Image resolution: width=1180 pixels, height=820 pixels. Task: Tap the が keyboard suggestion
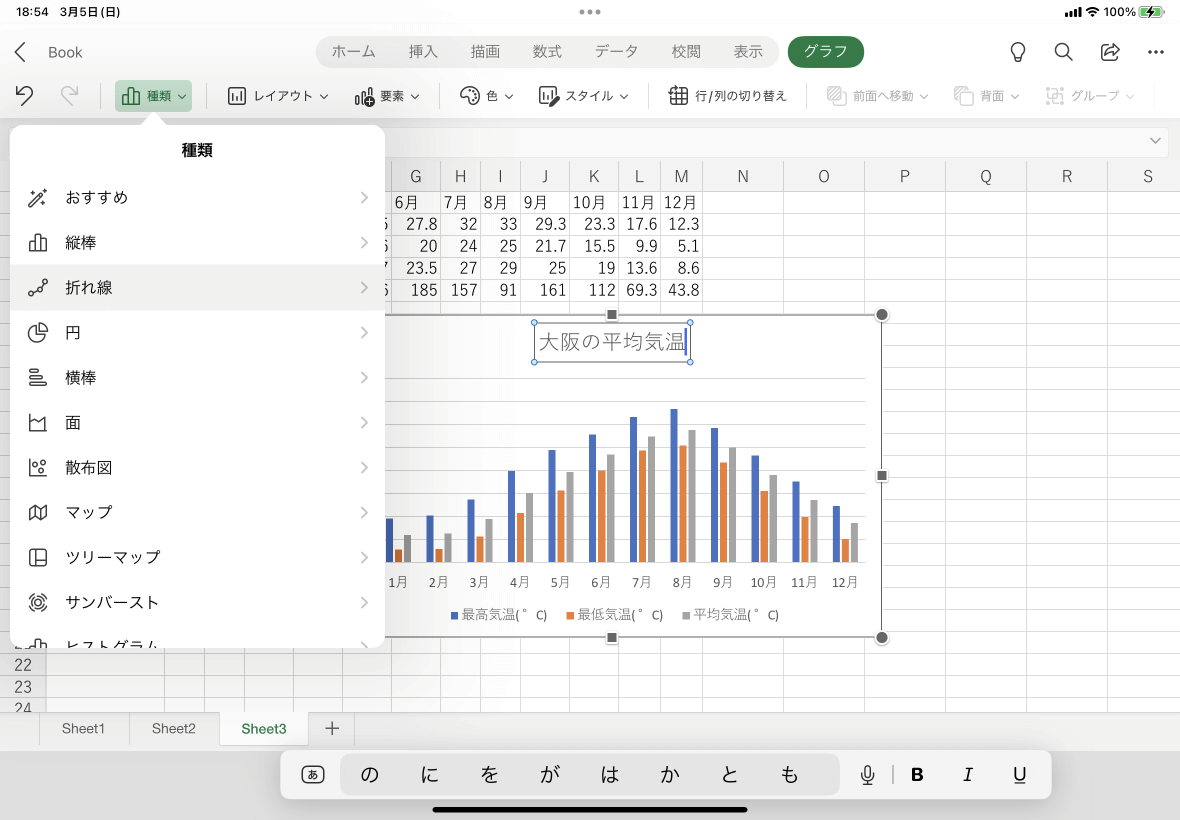(549, 774)
